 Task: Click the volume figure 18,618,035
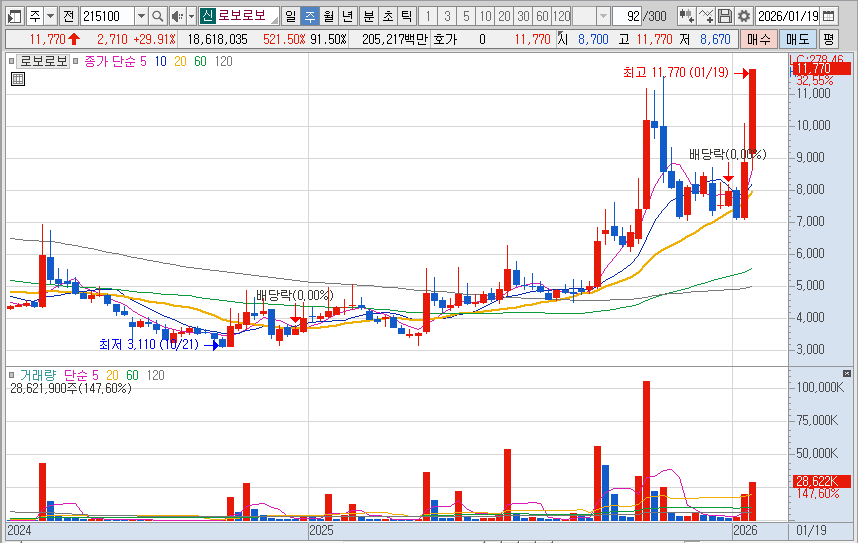217,39
